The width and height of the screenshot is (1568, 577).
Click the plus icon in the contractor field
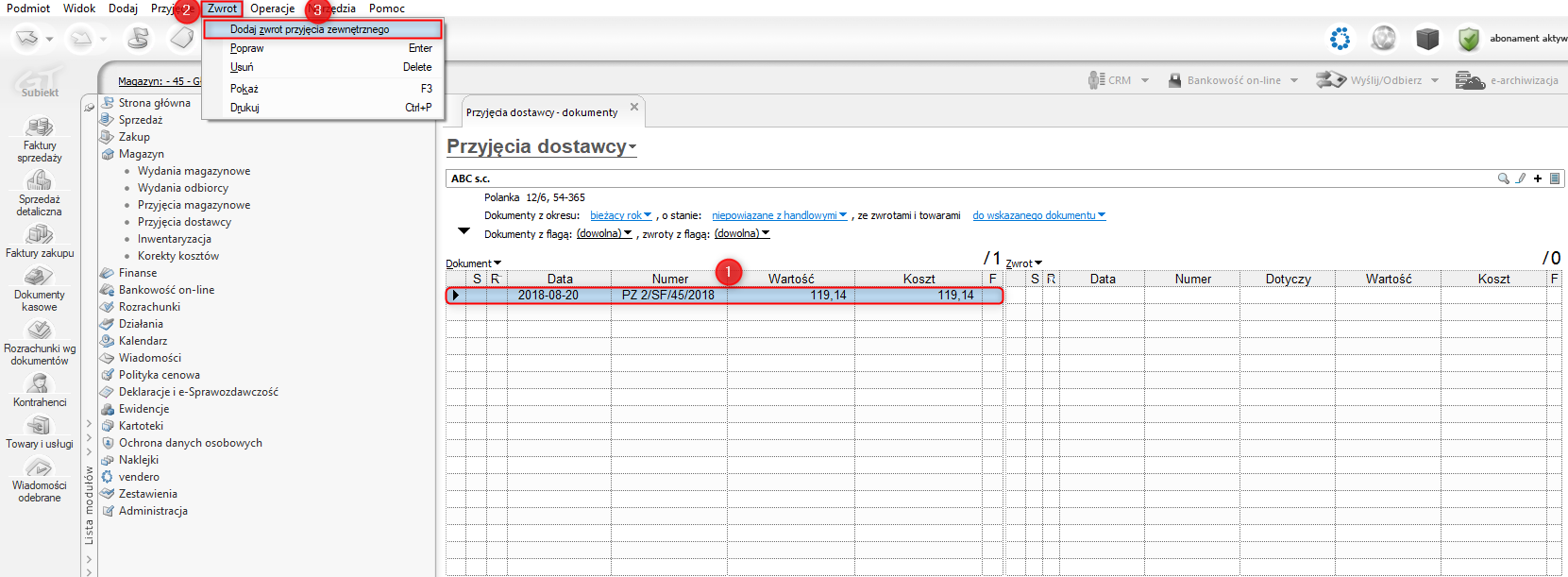[1538, 178]
